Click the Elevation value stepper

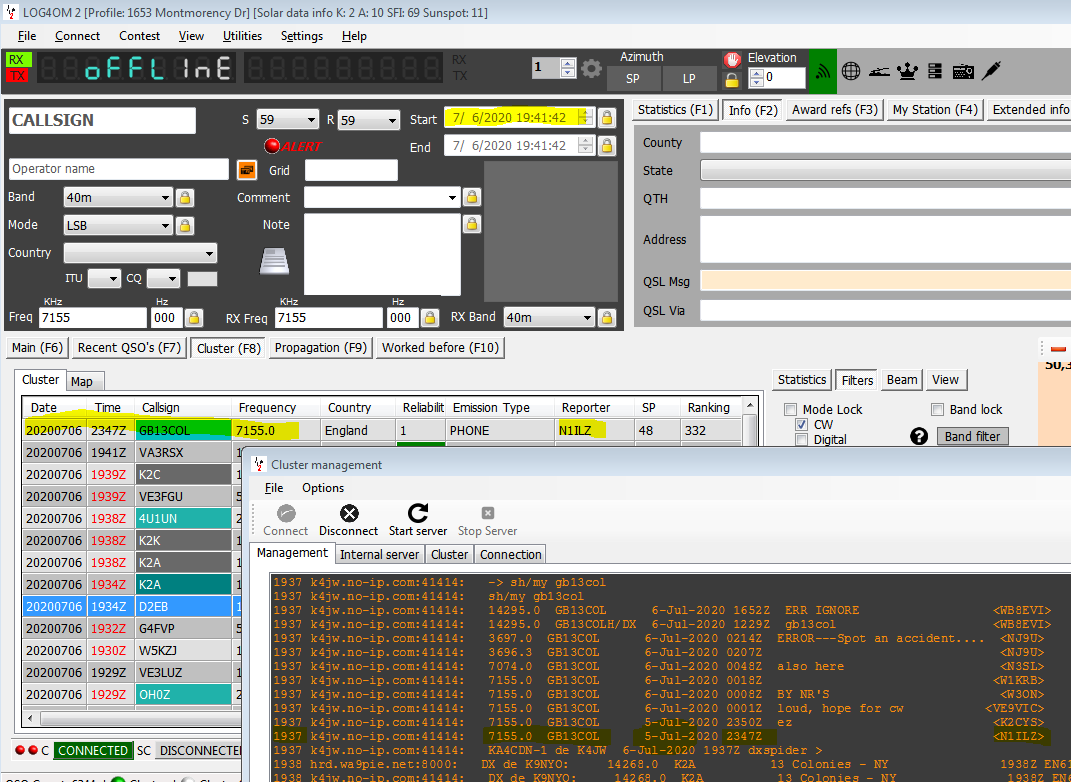click(756, 78)
